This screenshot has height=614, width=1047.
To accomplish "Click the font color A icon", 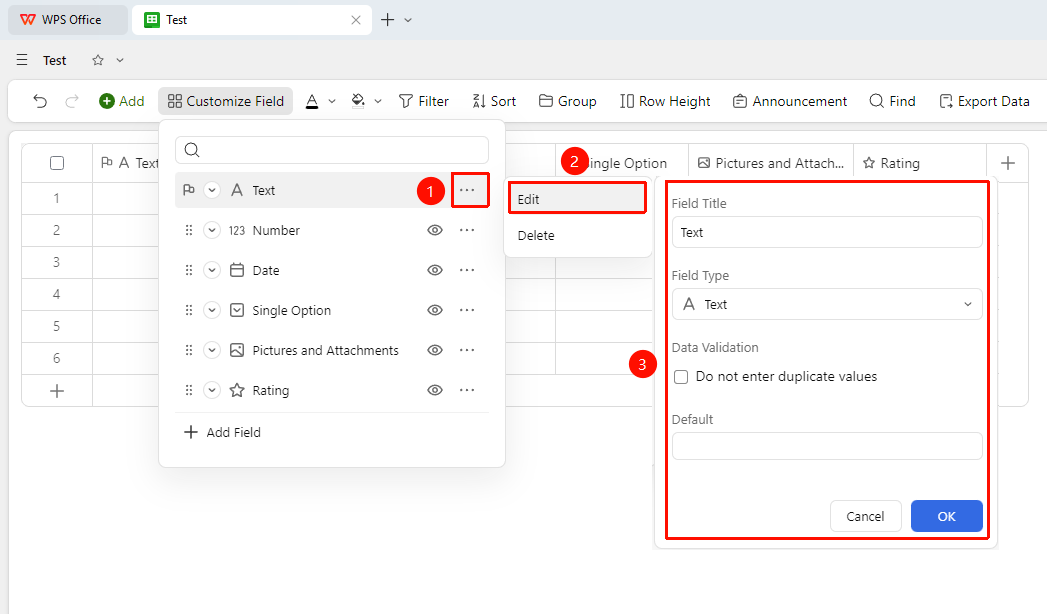I will 312,101.
